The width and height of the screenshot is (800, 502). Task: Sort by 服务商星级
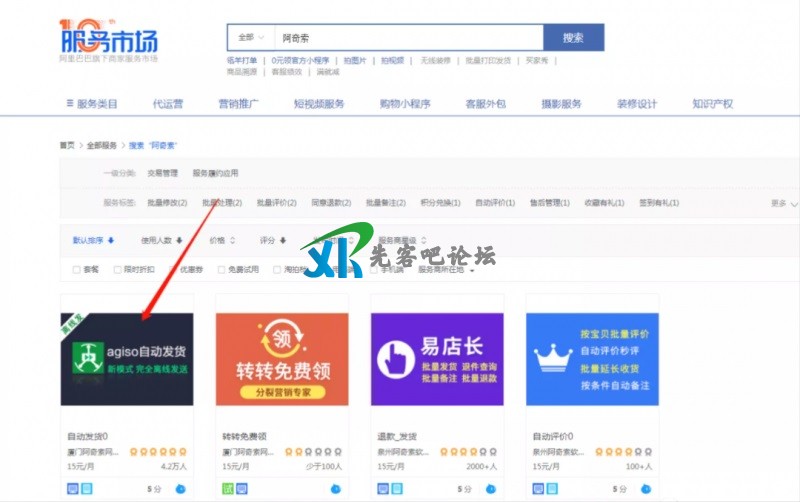[x=403, y=240]
